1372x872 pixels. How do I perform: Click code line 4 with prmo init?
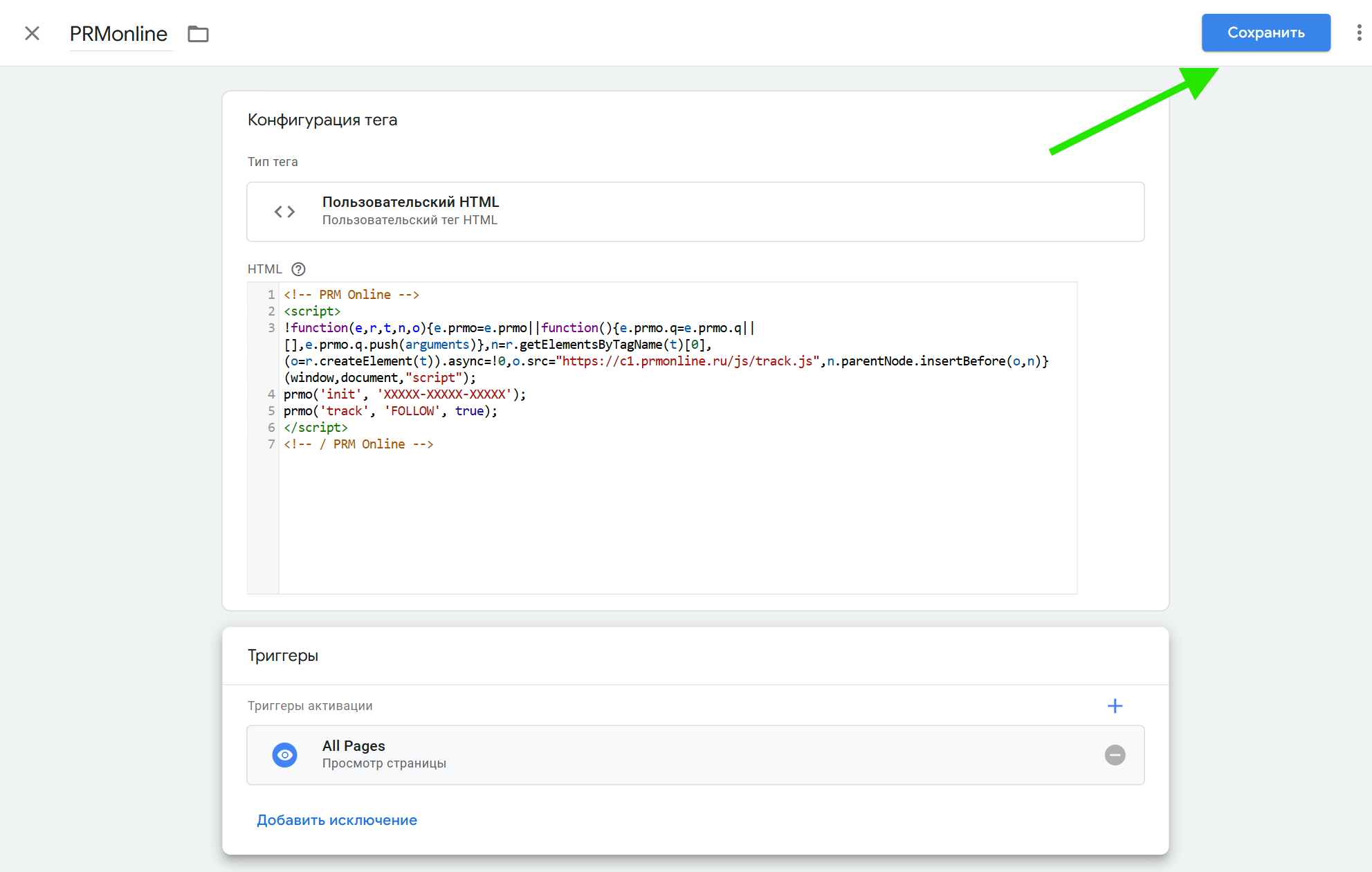click(x=405, y=394)
